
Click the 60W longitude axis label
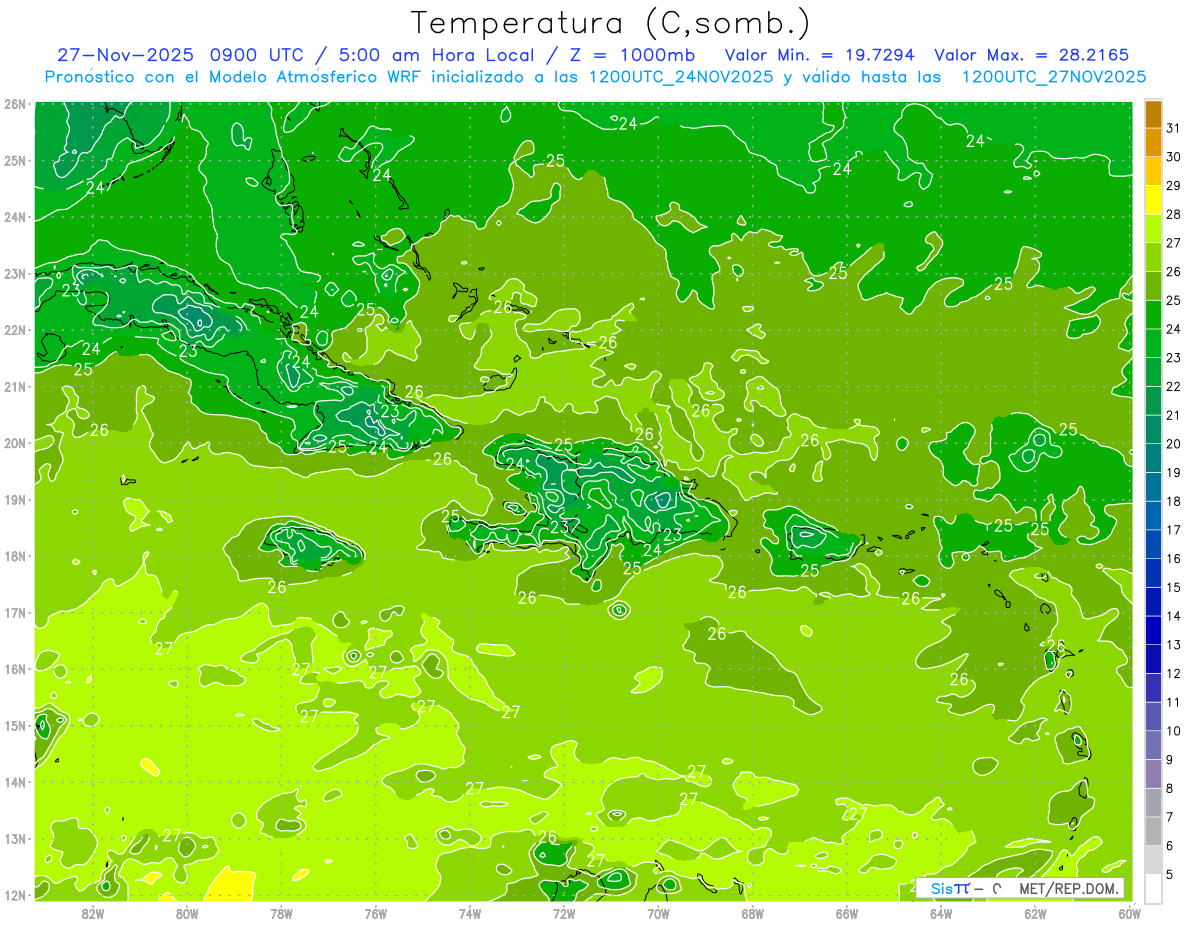1129,913
